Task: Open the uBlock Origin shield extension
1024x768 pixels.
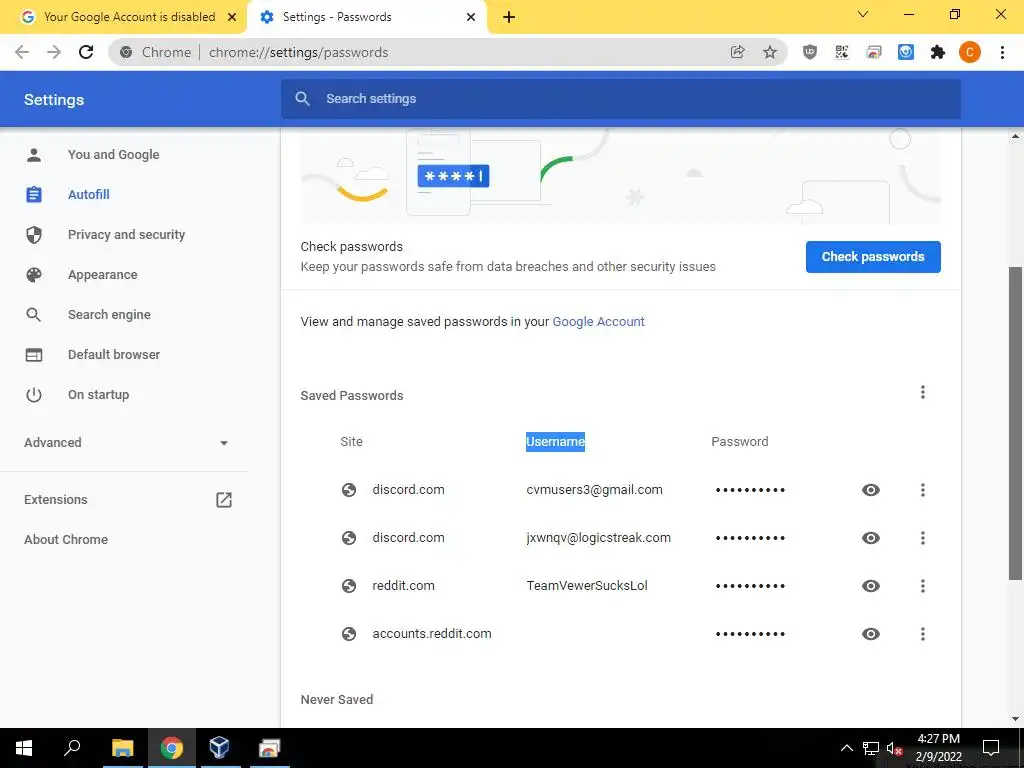Action: (x=810, y=52)
